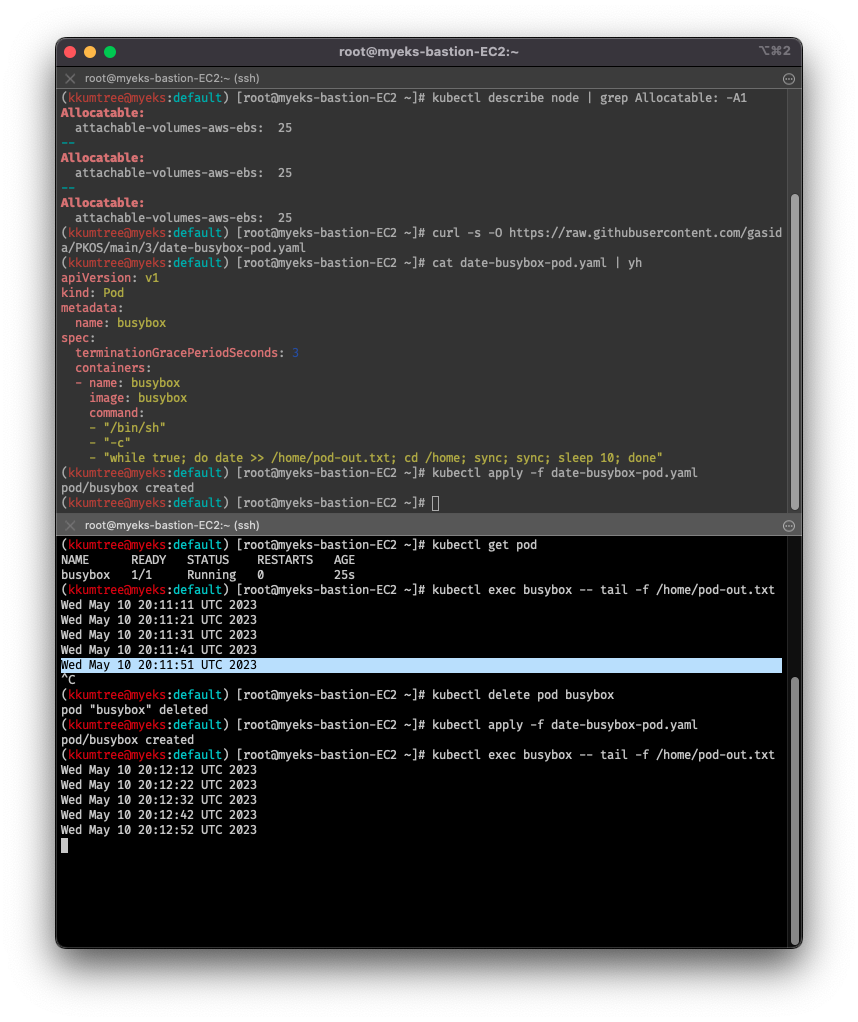
Task: Close the upper ssh pane with its X icon
Action: pos(70,78)
